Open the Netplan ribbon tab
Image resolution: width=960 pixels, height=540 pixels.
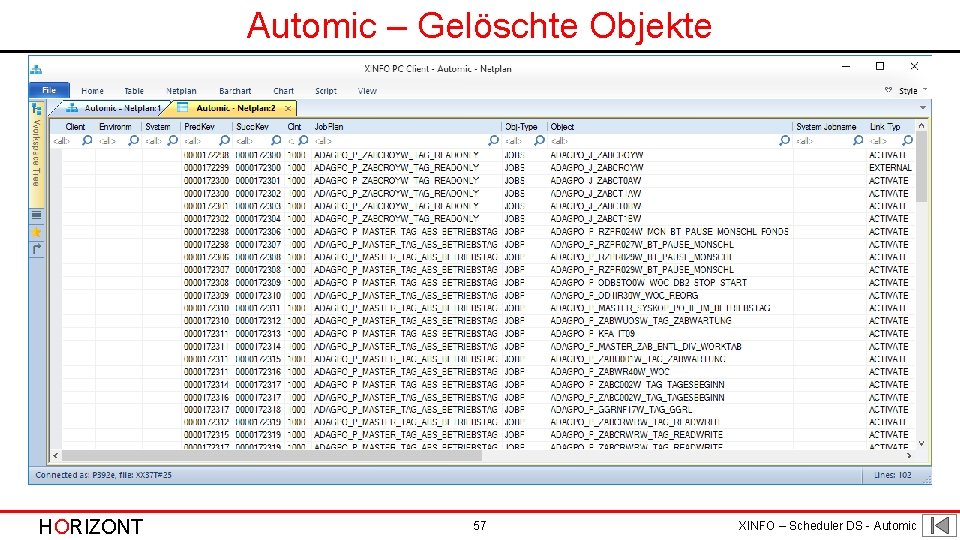pyautogui.click(x=181, y=91)
